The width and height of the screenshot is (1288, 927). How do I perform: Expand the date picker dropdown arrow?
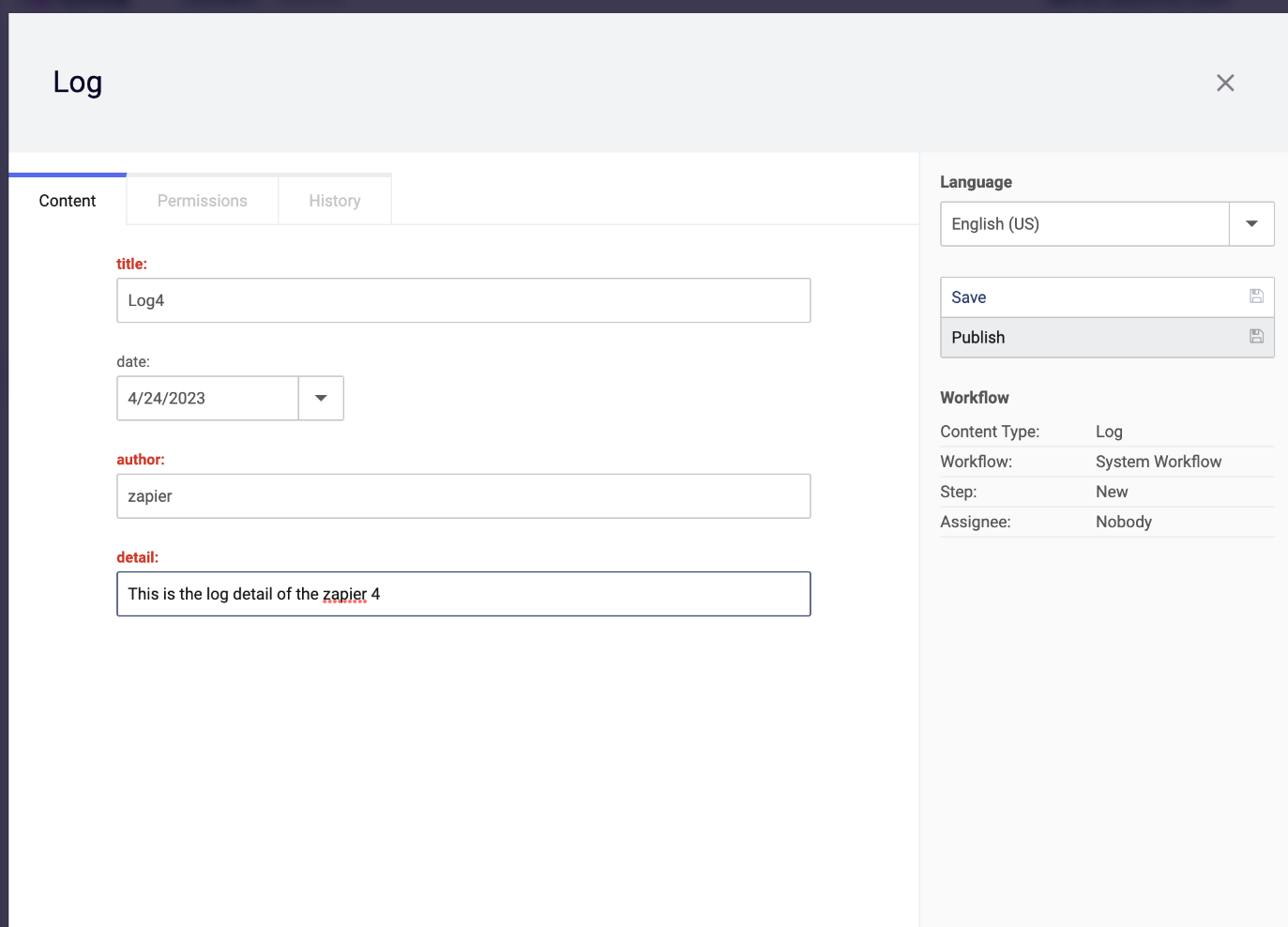(321, 398)
